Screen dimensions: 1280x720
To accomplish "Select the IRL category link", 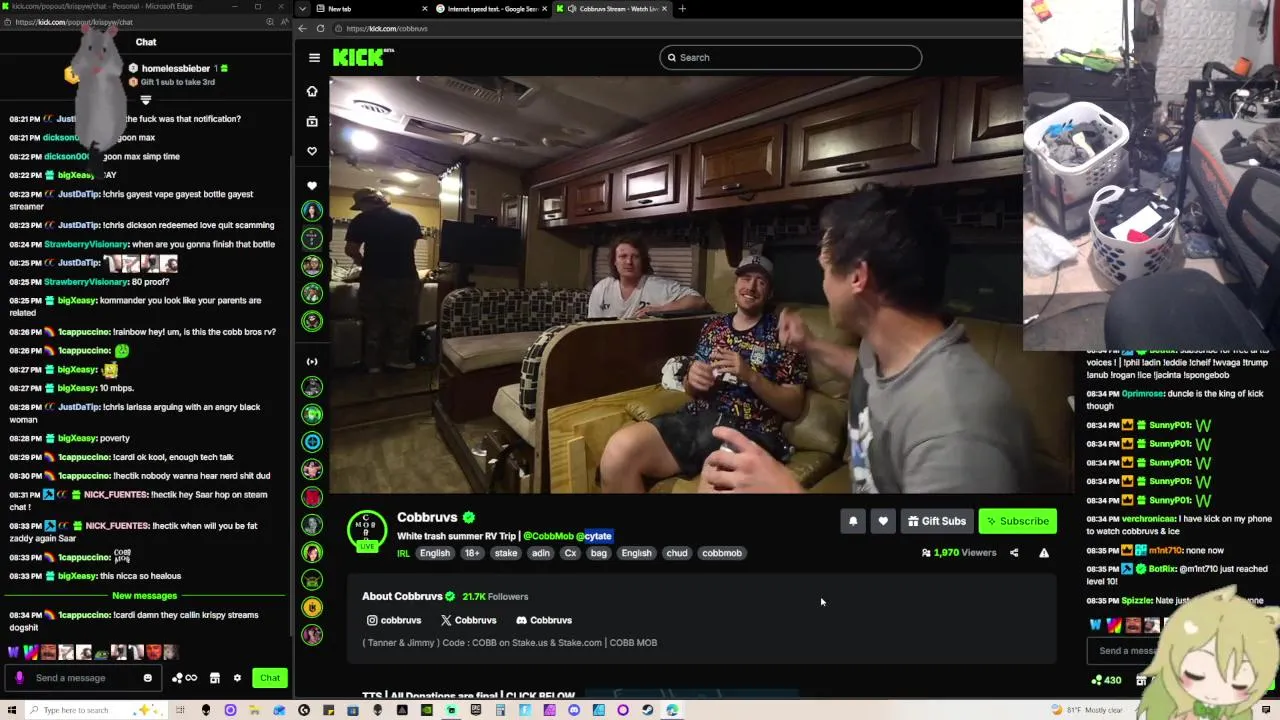I will pos(403,553).
